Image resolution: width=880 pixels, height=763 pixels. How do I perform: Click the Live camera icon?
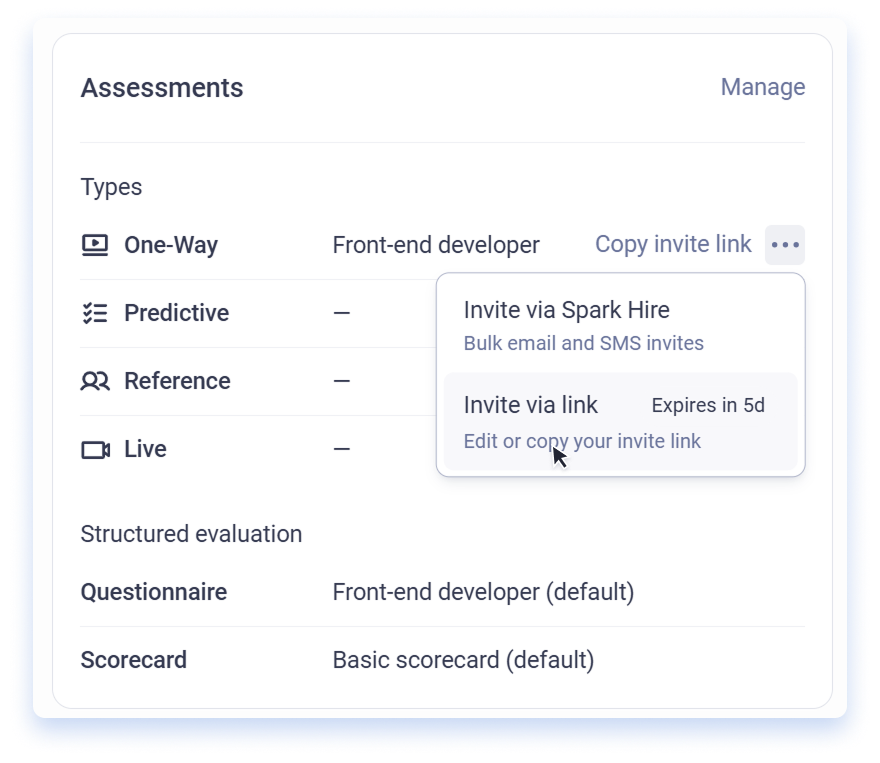tap(95, 449)
